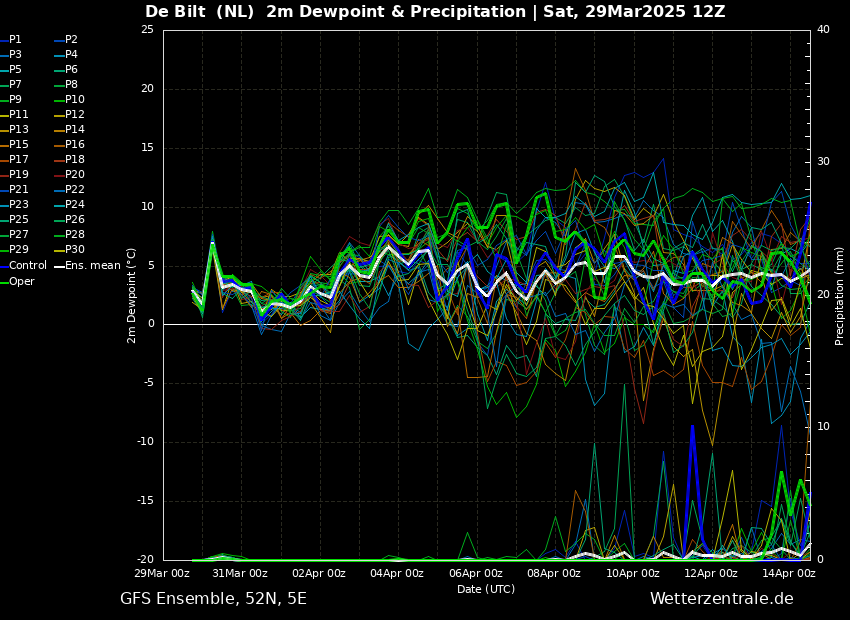Image resolution: width=850 pixels, height=620 pixels.
Task: Click the 08Apr 00z date tick label
Action: pyautogui.click(x=554, y=573)
